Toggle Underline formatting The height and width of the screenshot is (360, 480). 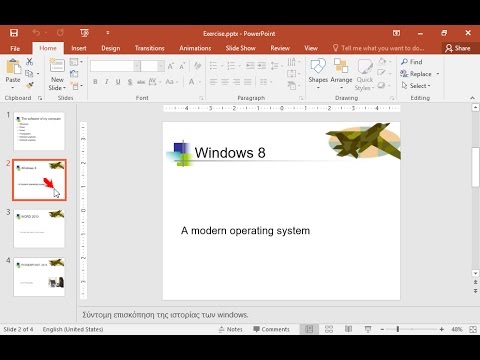click(118, 82)
